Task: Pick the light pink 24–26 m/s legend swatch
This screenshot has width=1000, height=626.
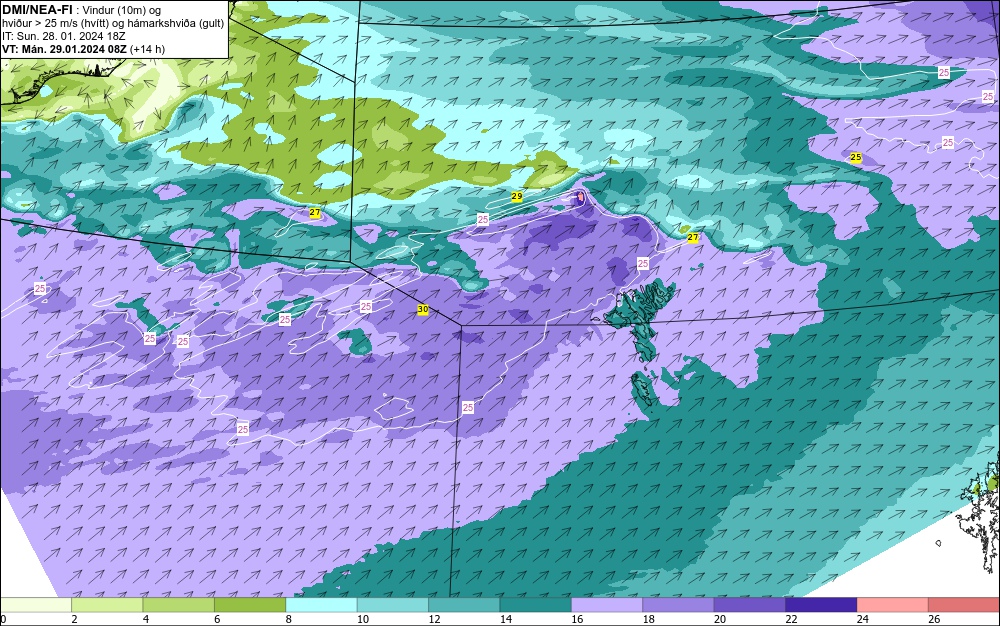Action: click(893, 605)
